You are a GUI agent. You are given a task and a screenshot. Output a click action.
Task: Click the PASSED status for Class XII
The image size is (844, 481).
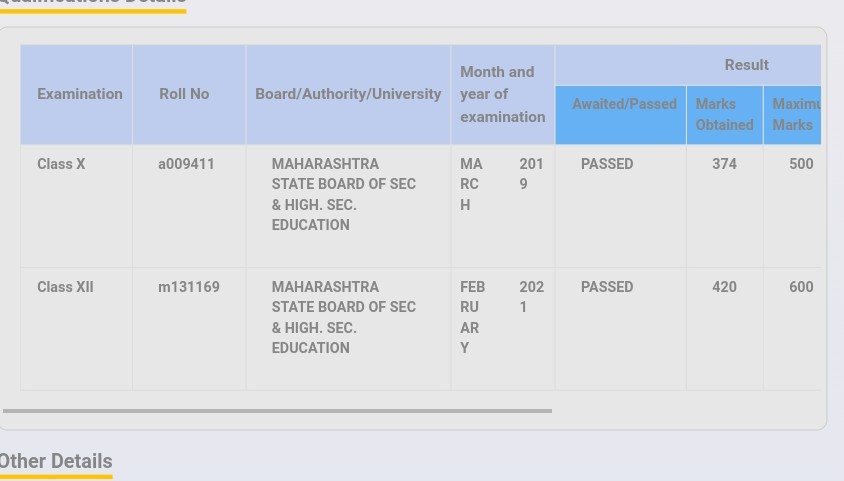[607, 287]
